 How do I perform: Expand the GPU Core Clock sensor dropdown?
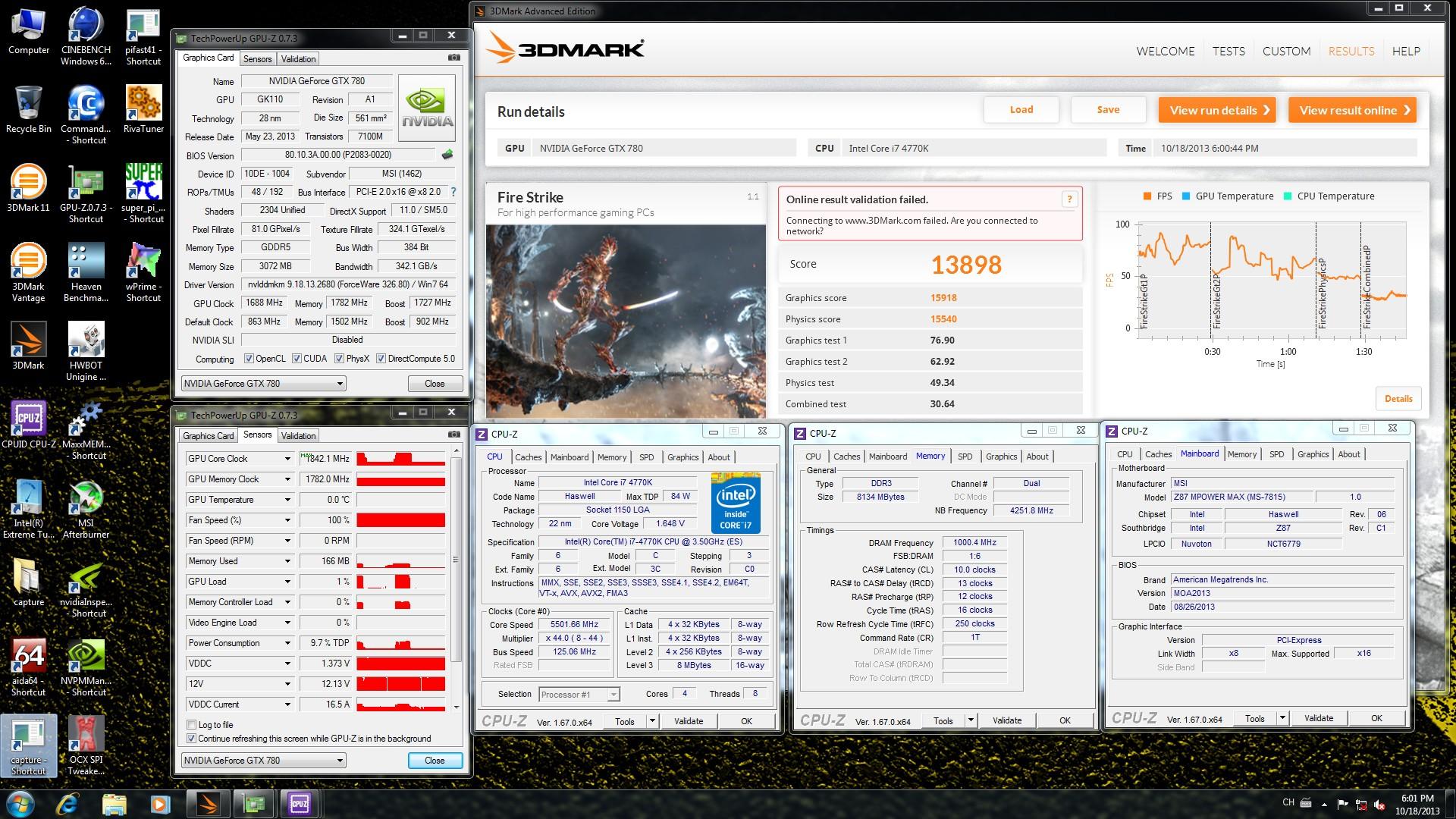coord(287,459)
